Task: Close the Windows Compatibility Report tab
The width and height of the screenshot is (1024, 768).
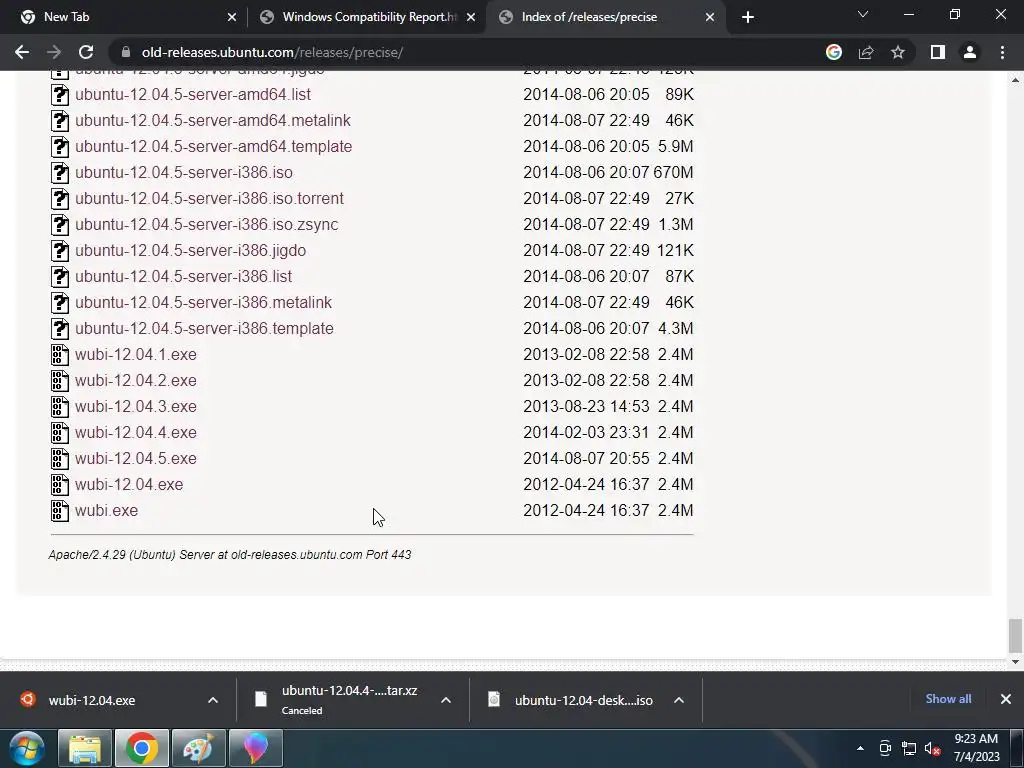Action: 471,17
